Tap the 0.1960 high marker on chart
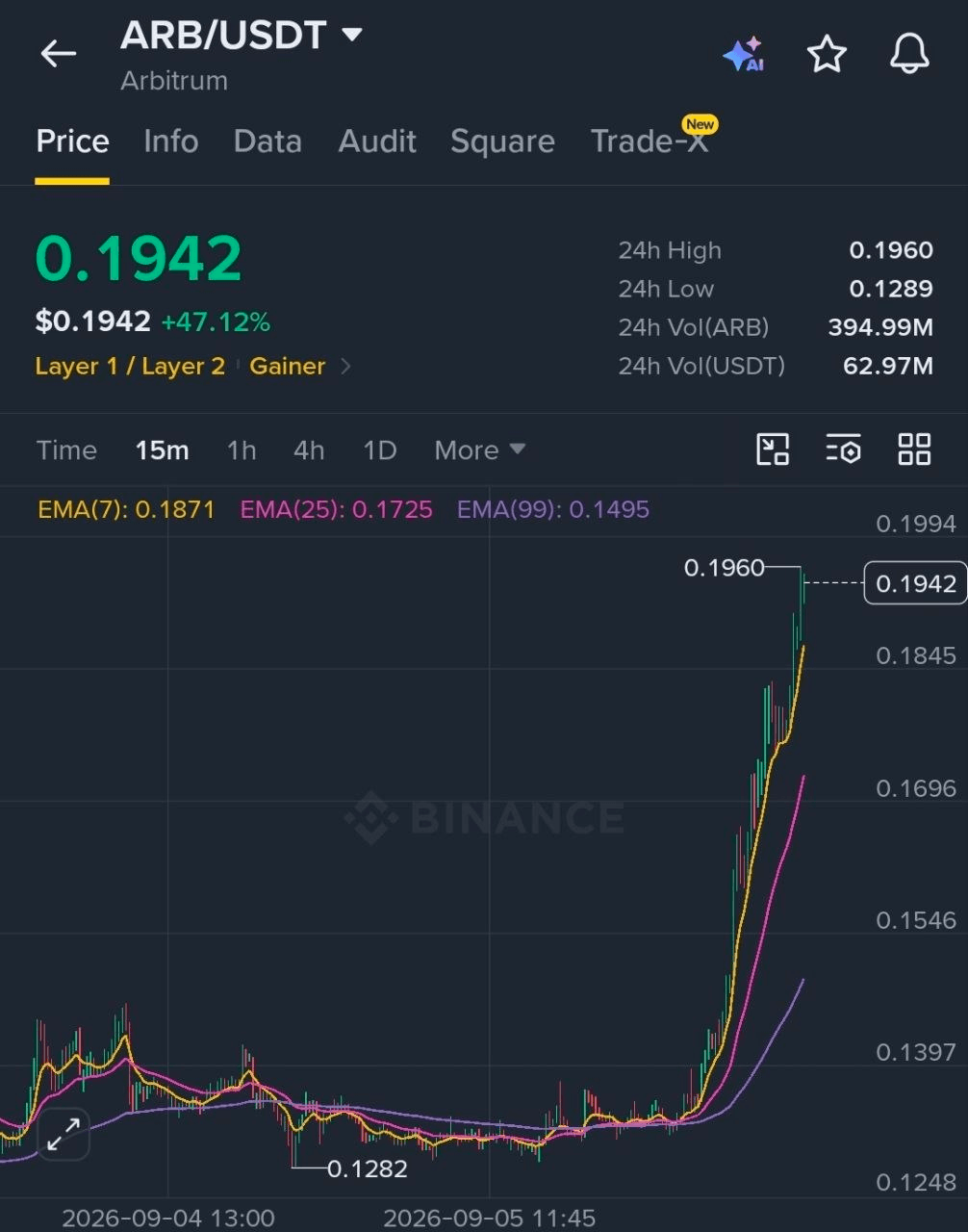This screenshot has width=968, height=1232. (x=724, y=568)
